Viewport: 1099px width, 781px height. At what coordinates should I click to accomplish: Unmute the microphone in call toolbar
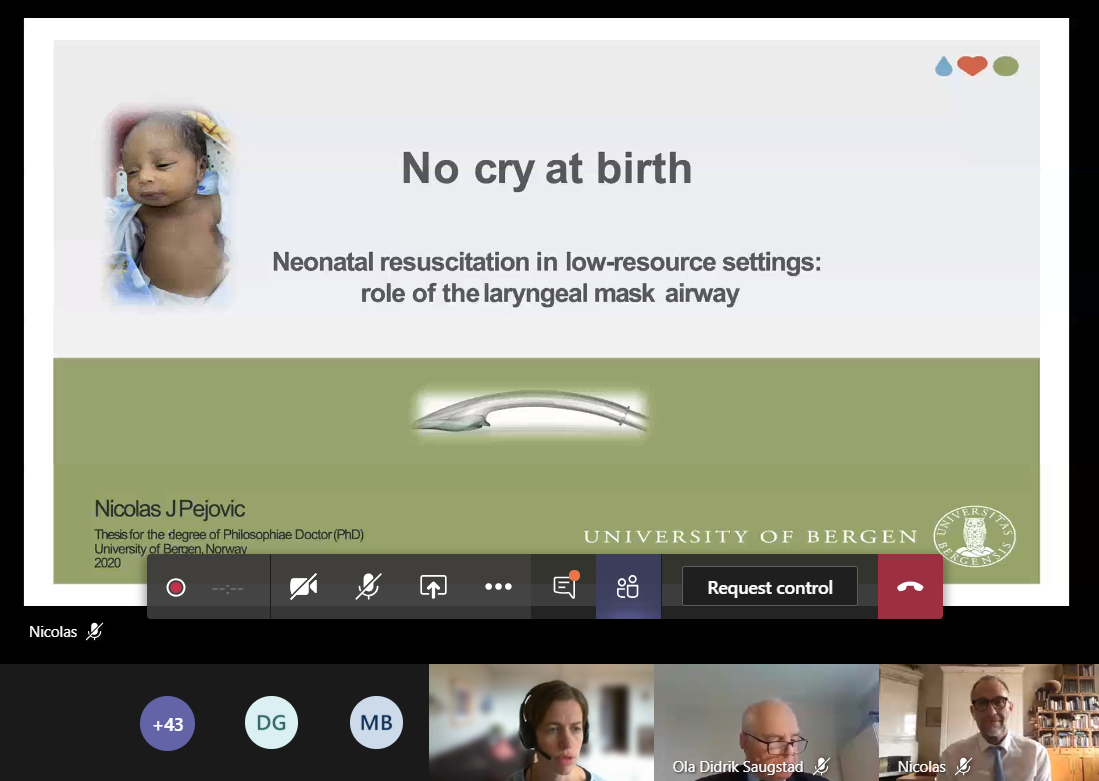(368, 587)
